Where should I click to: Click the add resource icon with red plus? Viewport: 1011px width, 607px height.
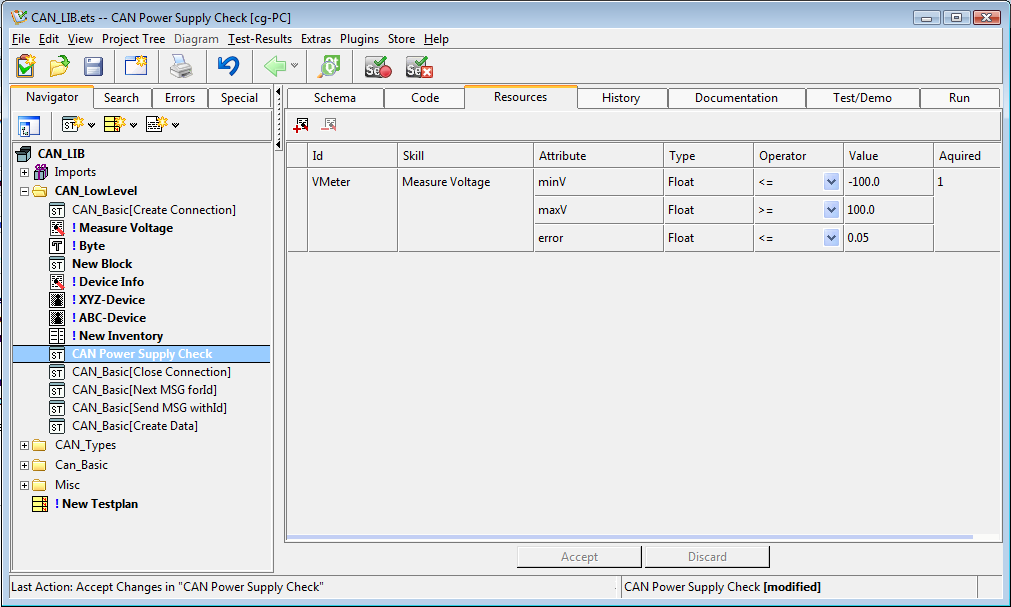300,125
